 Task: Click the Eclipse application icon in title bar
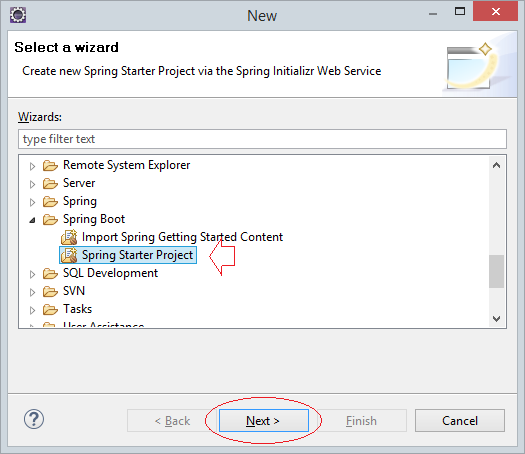pyautogui.click(x=18, y=15)
